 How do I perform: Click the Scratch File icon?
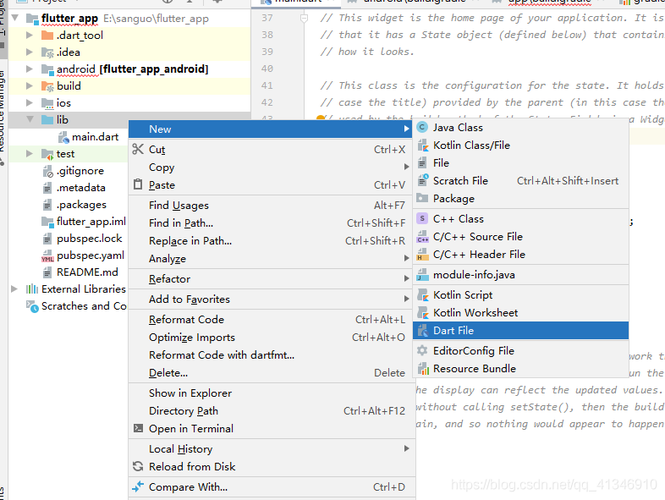pyautogui.click(x=422, y=181)
